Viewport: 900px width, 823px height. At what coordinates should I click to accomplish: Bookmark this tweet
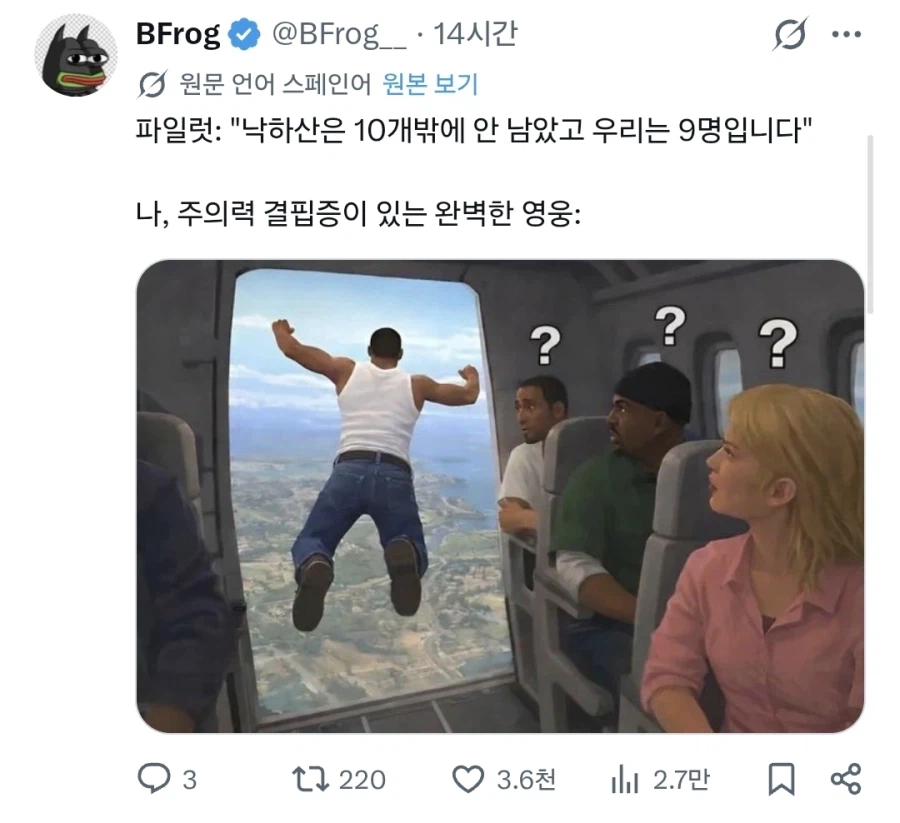click(781, 779)
